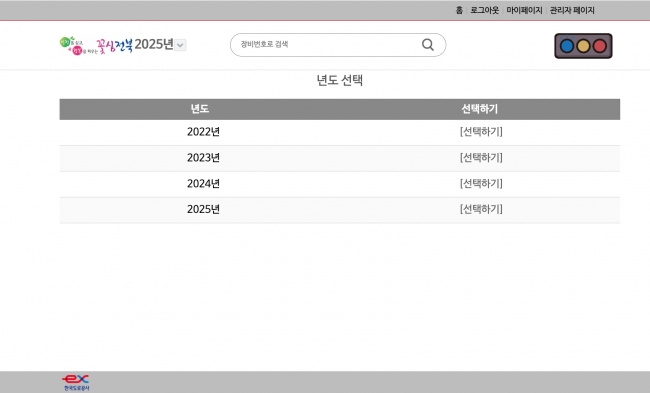
Task: Select [선택하기] for 2022년
Action: [481, 132]
